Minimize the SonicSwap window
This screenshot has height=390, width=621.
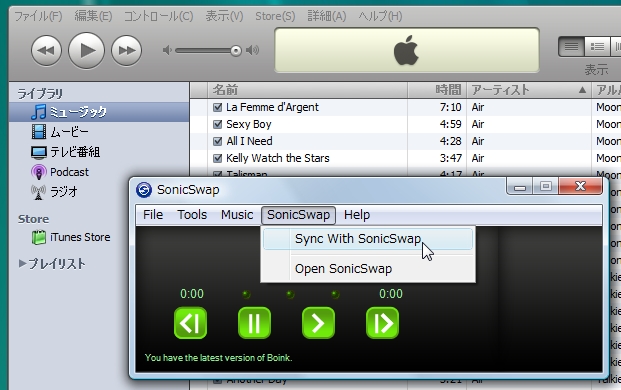(x=520, y=186)
